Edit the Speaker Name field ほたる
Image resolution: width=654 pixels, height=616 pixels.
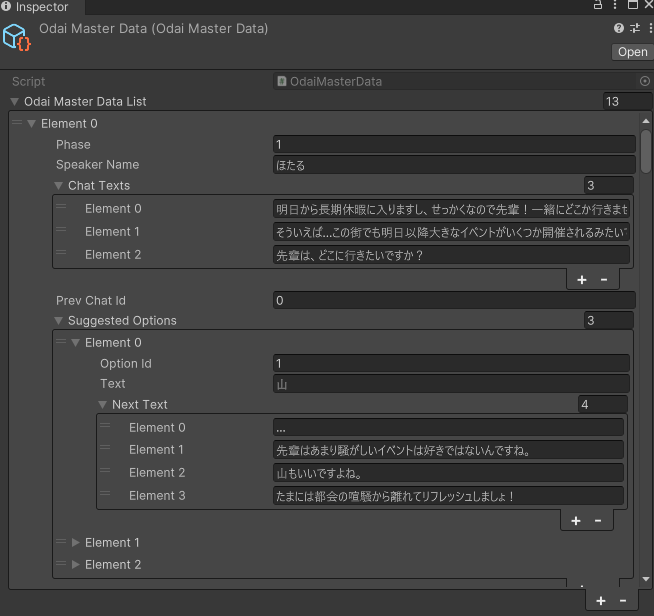(x=454, y=165)
